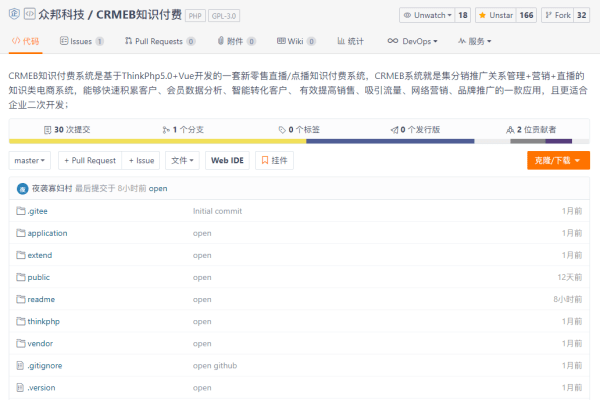This screenshot has width=600, height=400.
Task: Open the extend folder
Action: [x=40, y=255]
